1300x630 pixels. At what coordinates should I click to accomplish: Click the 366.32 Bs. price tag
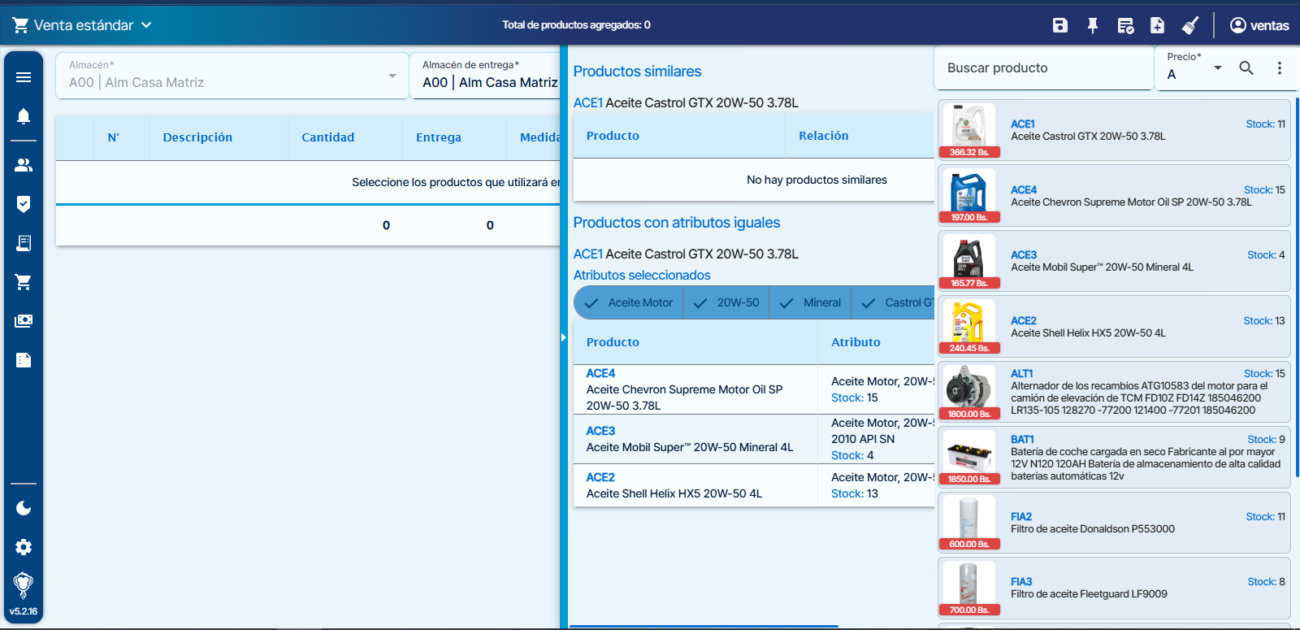point(968,152)
